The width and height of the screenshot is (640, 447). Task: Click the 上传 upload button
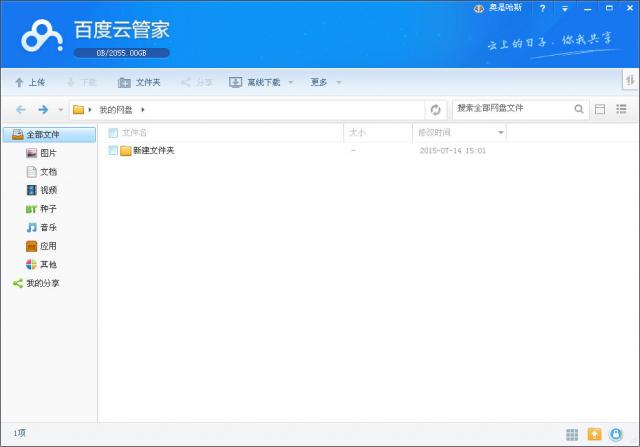pyautogui.click(x=29, y=82)
